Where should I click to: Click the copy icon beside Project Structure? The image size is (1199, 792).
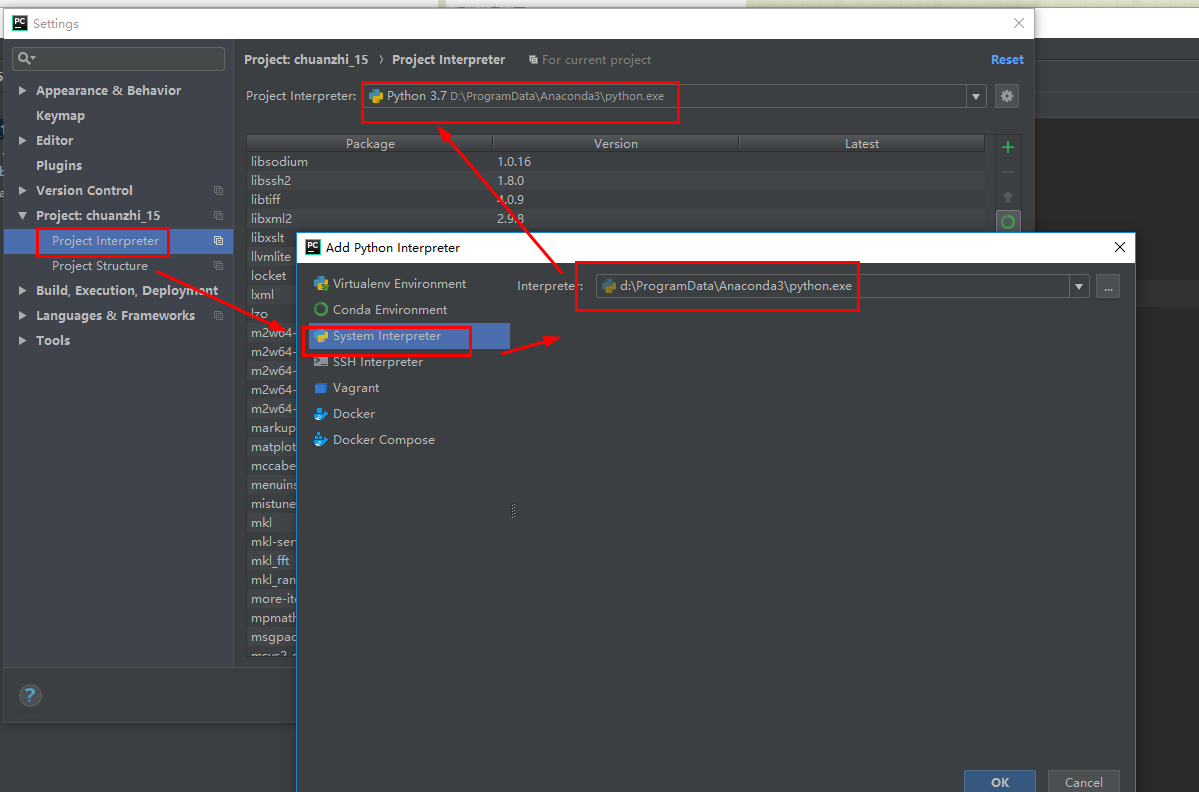(x=219, y=266)
